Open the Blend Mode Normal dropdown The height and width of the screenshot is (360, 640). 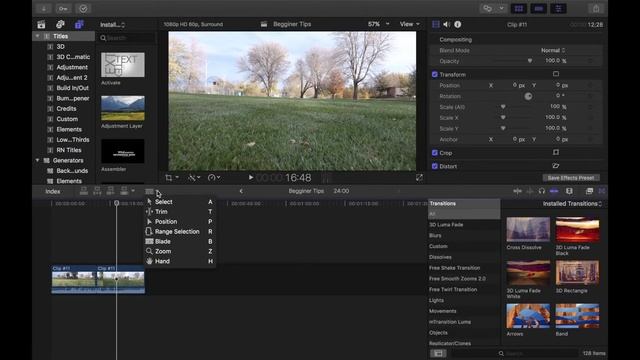point(553,50)
